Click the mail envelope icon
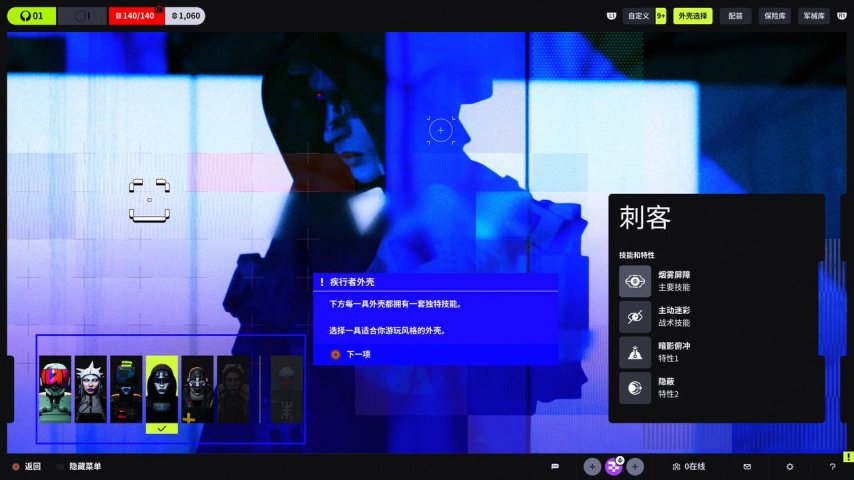The image size is (854, 480). 747,466
